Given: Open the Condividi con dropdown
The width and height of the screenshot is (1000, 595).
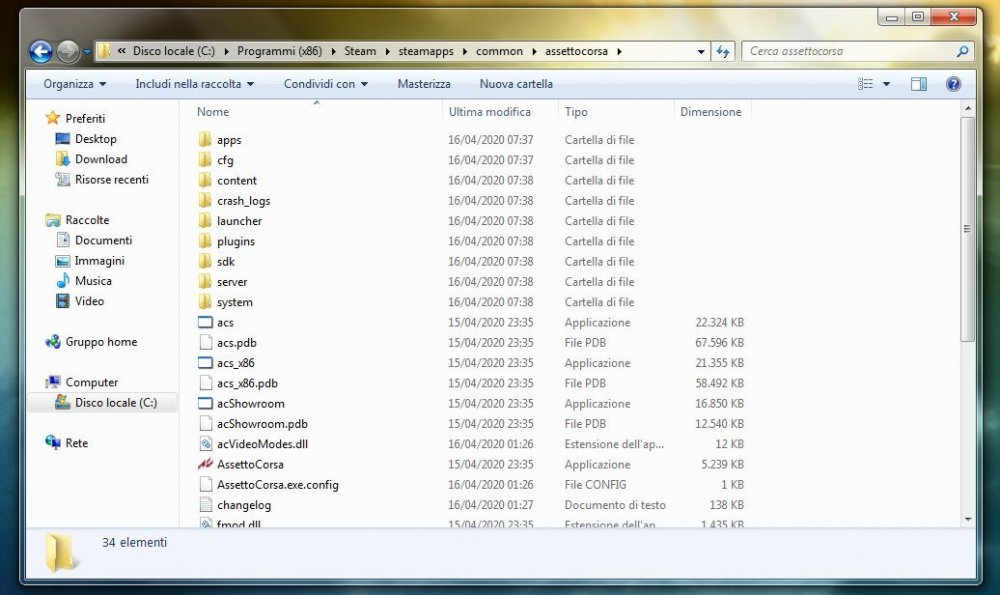Looking at the screenshot, I should click(x=326, y=84).
